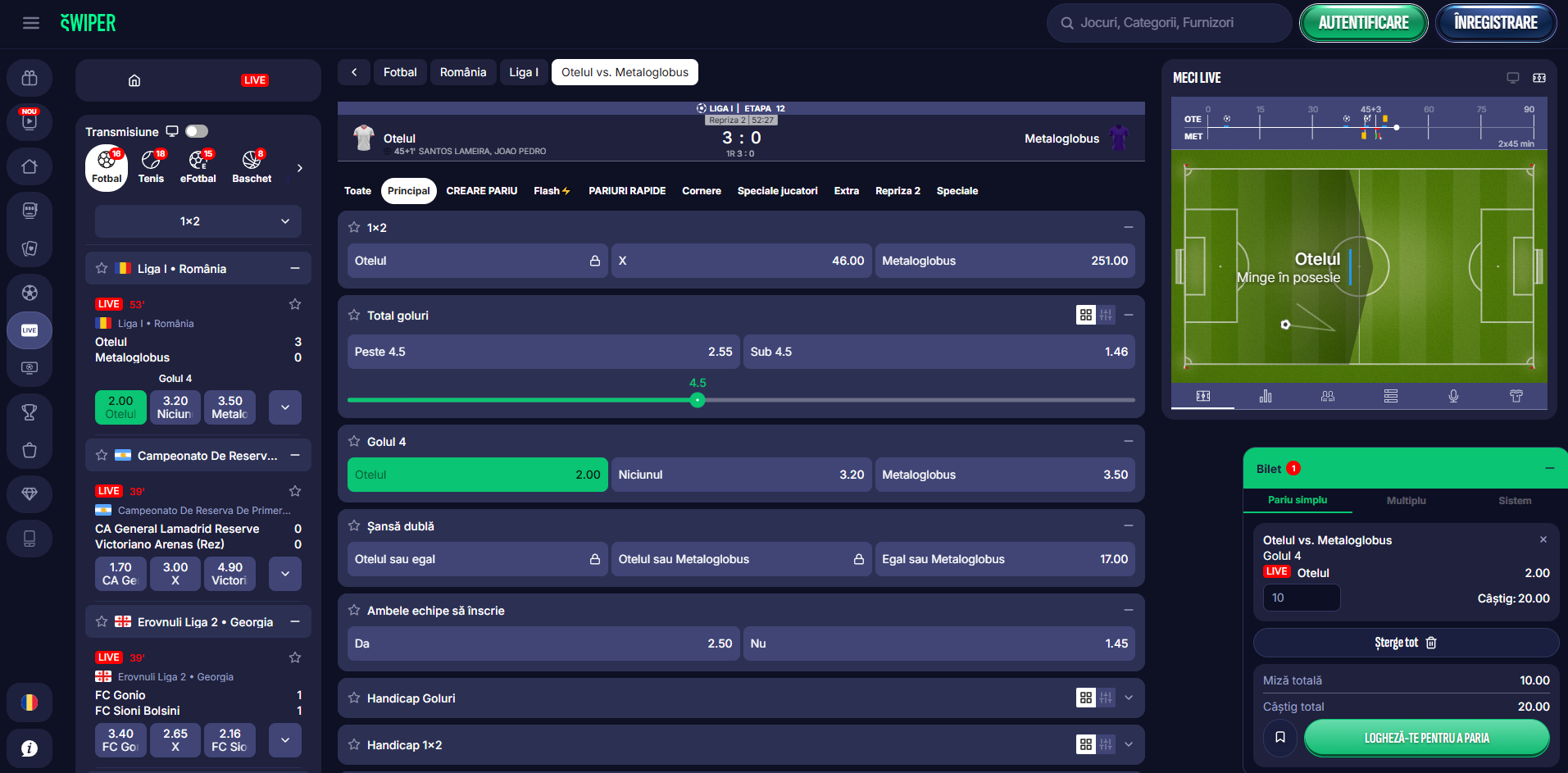Image resolution: width=1568 pixels, height=773 pixels.
Task: Select the Otelul 2.00 odds in Golul 4
Action: [x=477, y=475]
